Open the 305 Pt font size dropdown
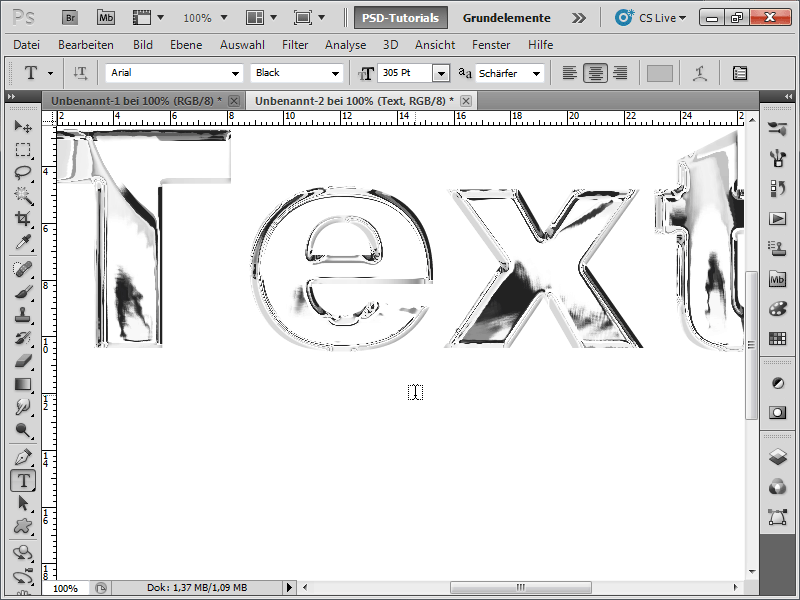The image size is (800, 600). pyautogui.click(x=441, y=73)
